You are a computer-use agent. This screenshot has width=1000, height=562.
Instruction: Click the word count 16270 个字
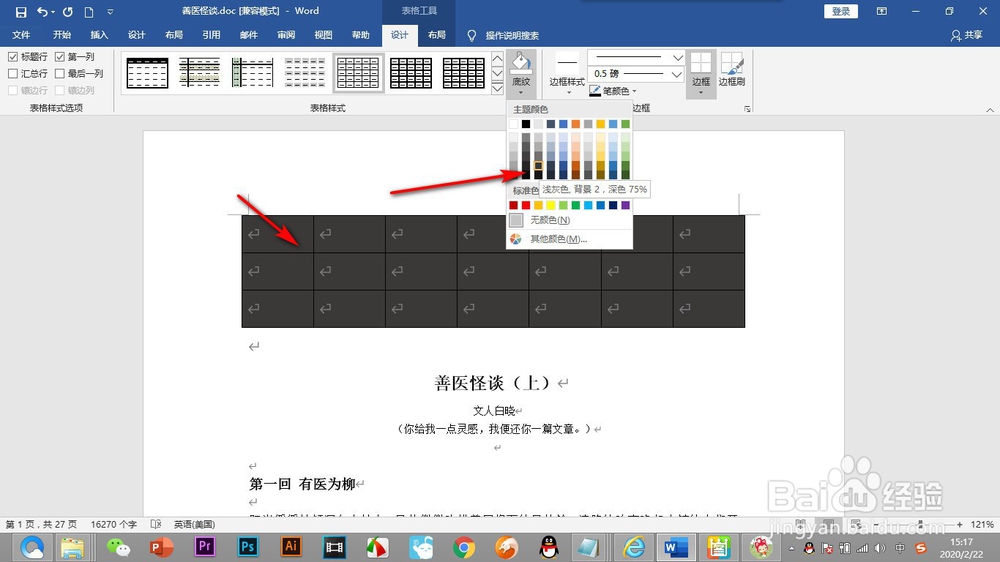(114, 524)
